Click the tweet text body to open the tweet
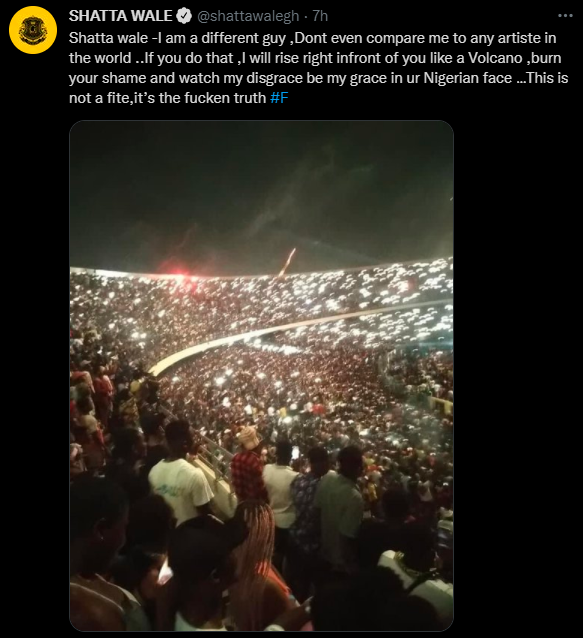This screenshot has width=583, height=638. point(319,68)
